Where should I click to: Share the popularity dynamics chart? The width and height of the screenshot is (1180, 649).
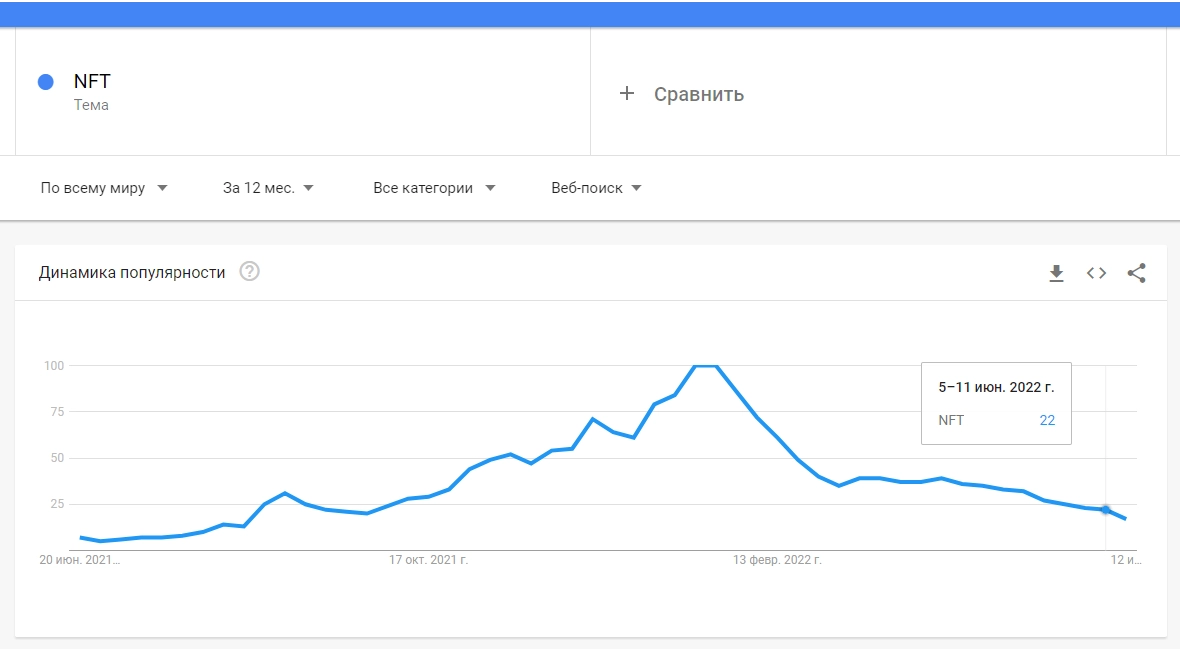tap(1136, 273)
